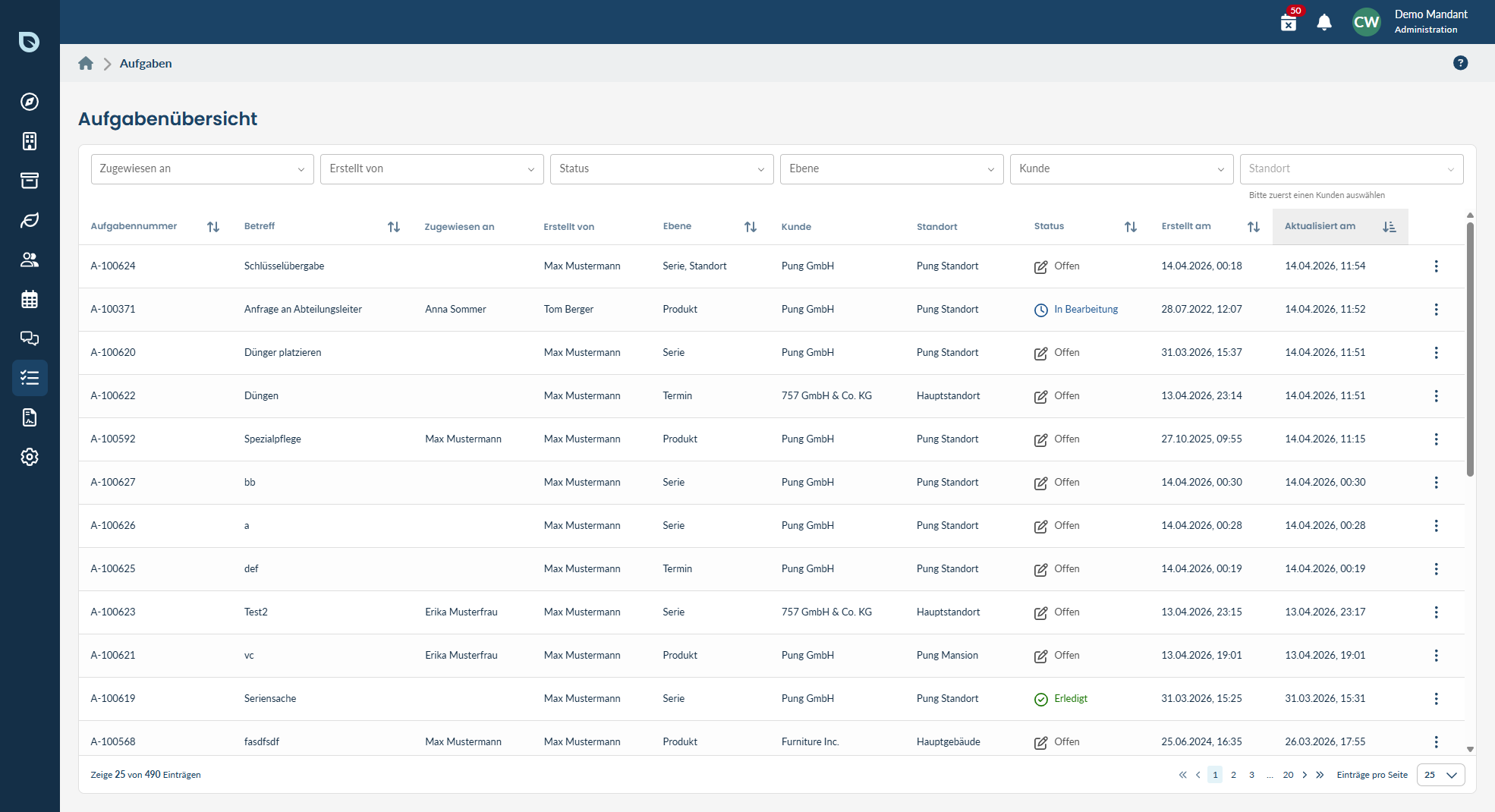The image size is (1495, 812).
Task: Jump to last page with double arrow
Action: coord(1320,775)
